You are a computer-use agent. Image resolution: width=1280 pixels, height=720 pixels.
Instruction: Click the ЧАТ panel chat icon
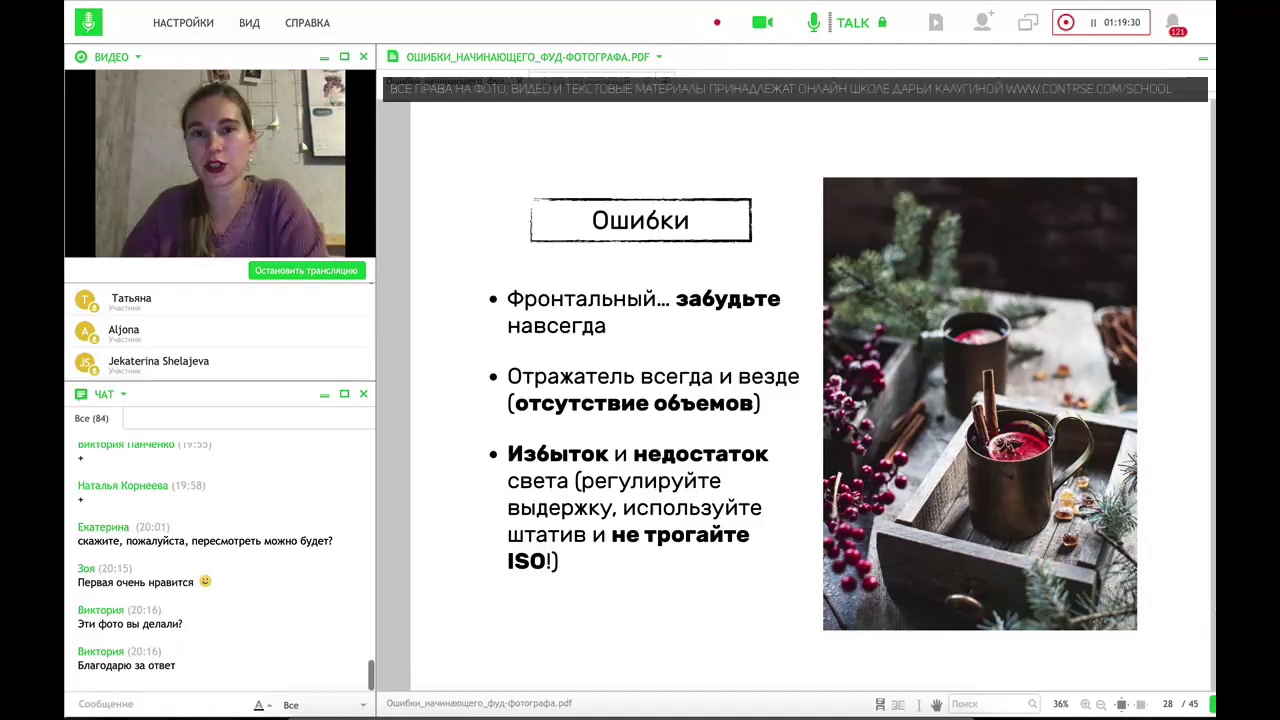[81, 394]
